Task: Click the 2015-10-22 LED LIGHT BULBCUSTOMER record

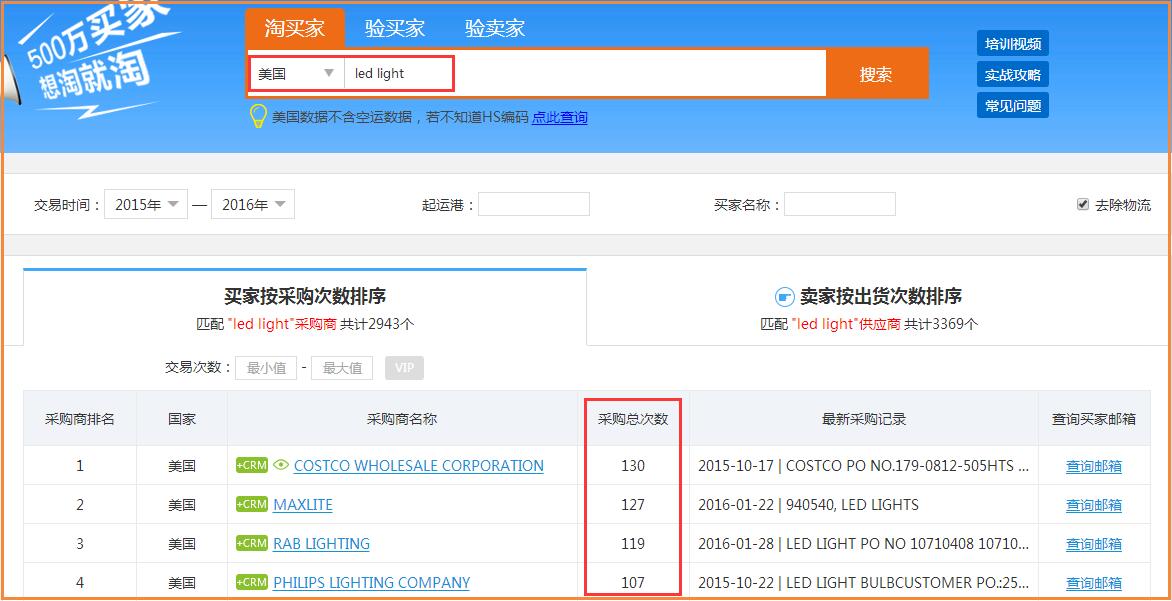Action: 864,582
